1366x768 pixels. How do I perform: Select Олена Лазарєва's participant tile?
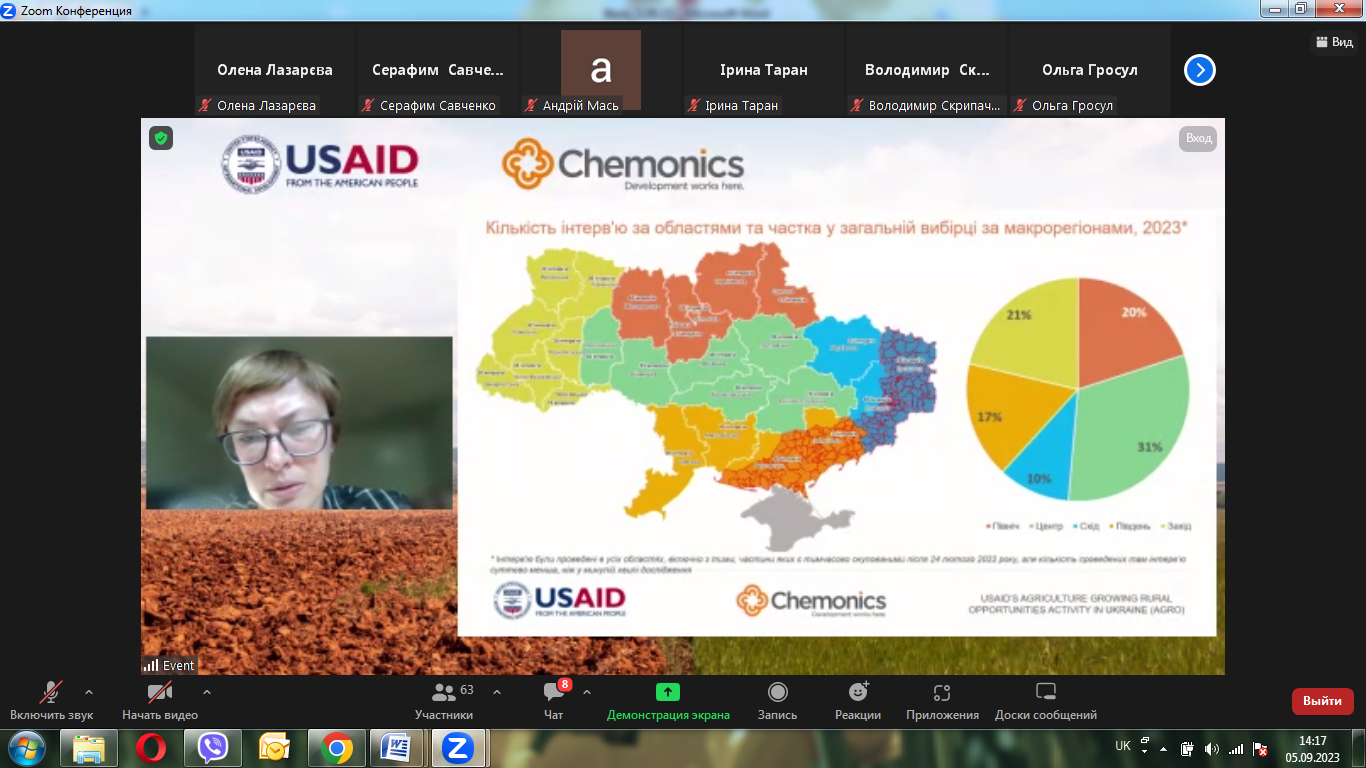click(x=275, y=71)
